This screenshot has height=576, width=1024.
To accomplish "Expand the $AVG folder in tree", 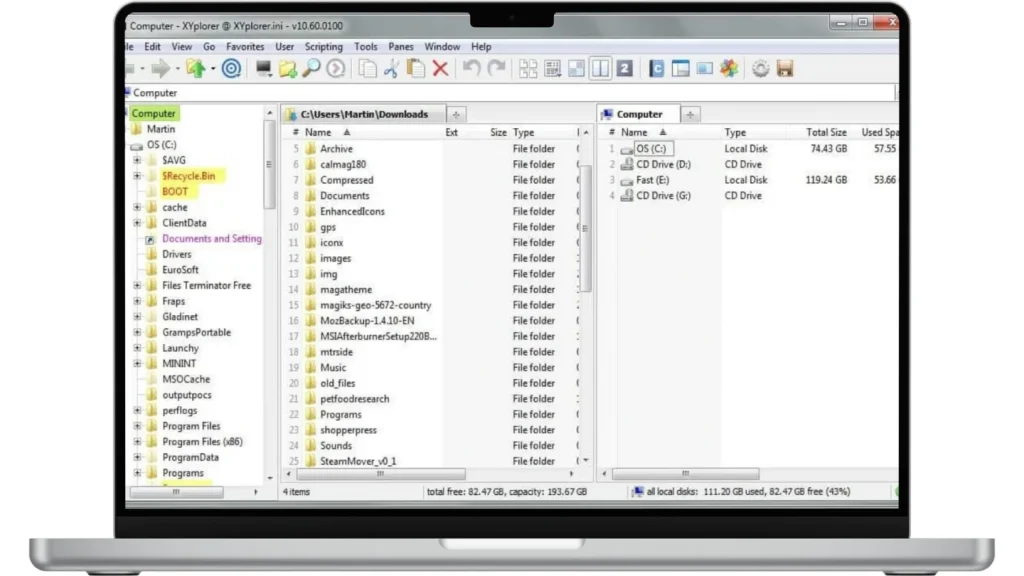I will tap(137, 160).
